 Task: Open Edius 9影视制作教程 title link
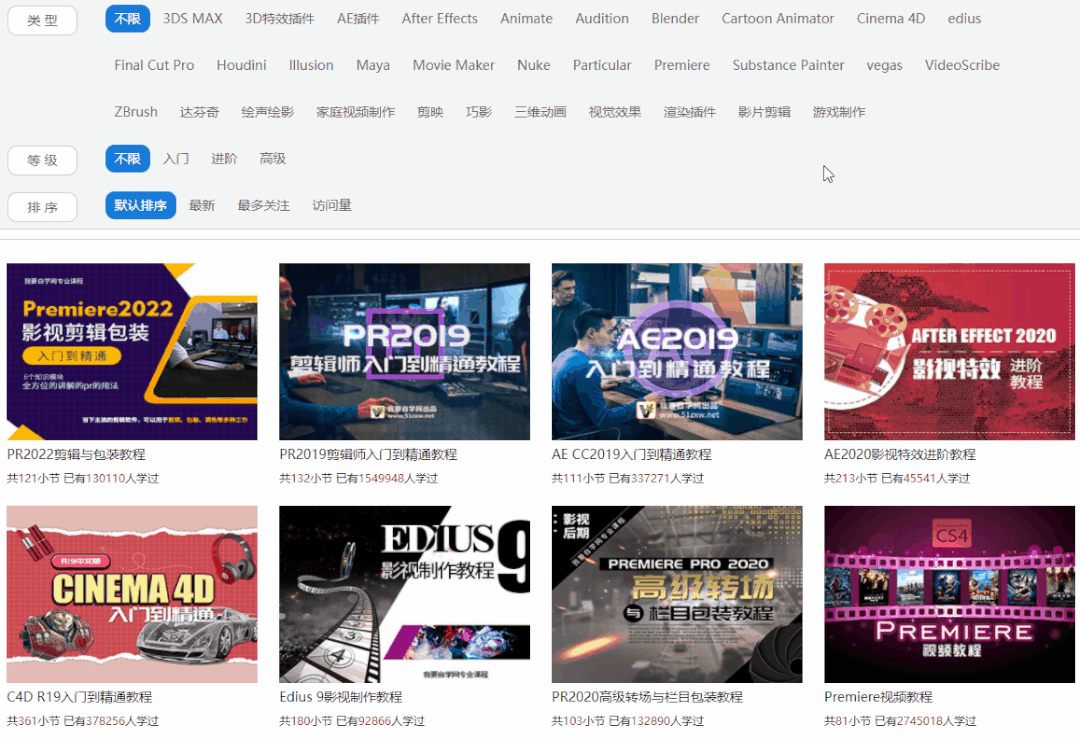pyautogui.click(x=340, y=697)
